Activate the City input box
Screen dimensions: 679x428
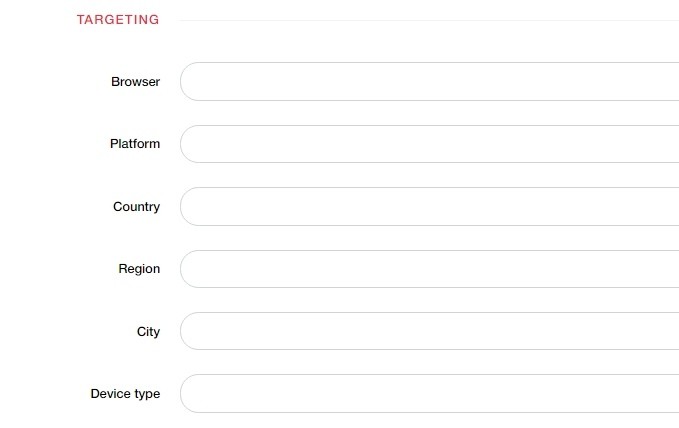(x=430, y=331)
